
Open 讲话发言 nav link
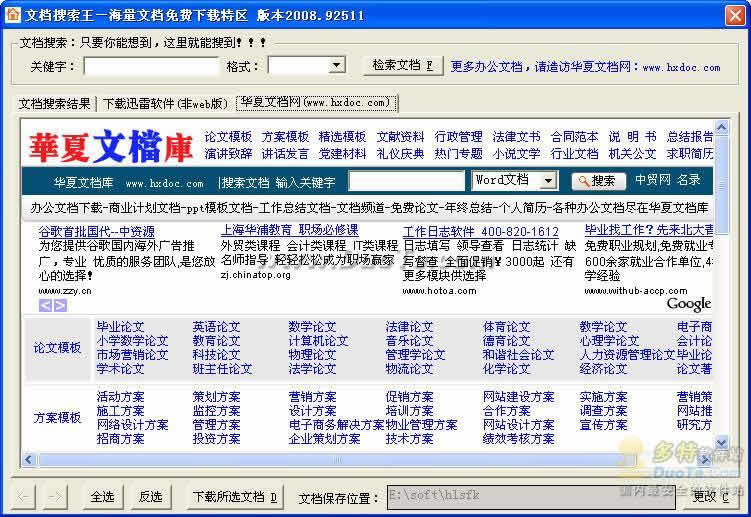pos(285,154)
